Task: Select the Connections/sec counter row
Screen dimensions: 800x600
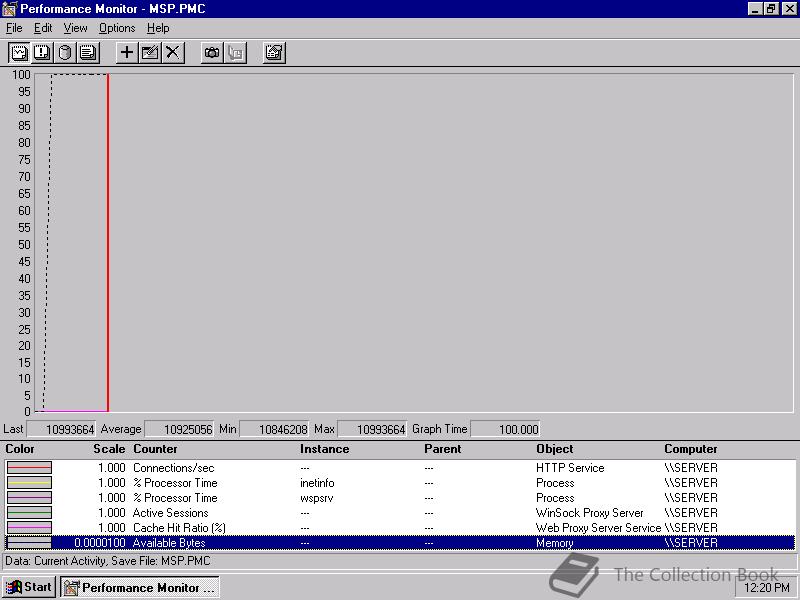Action: (x=400, y=468)
